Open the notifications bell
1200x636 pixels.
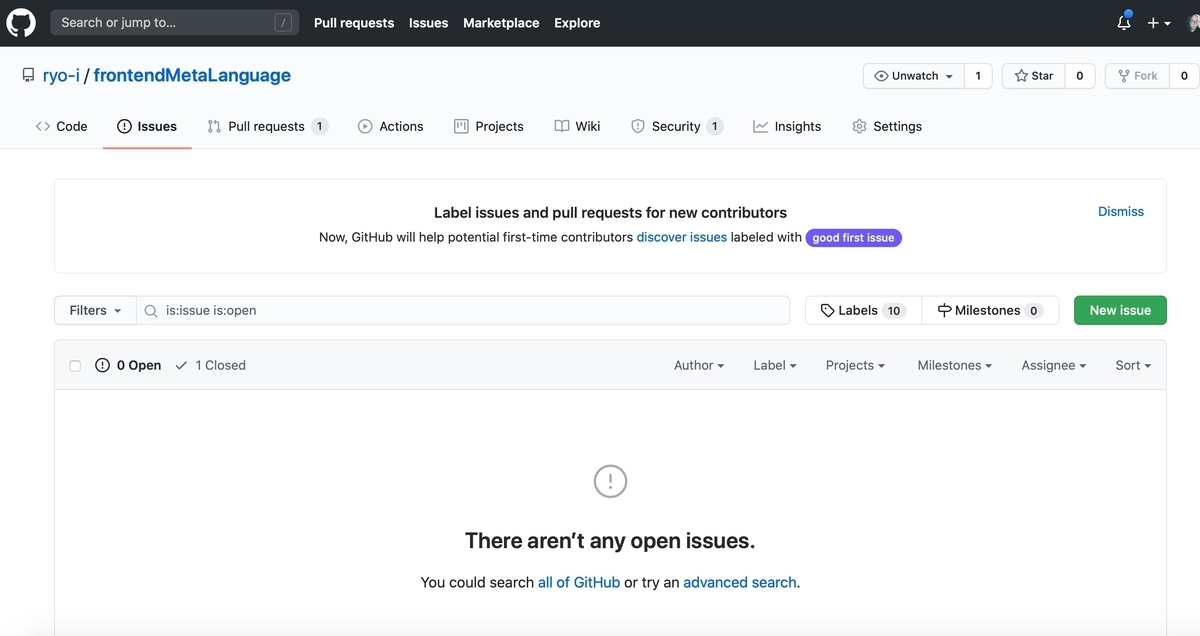point(1124,22)
